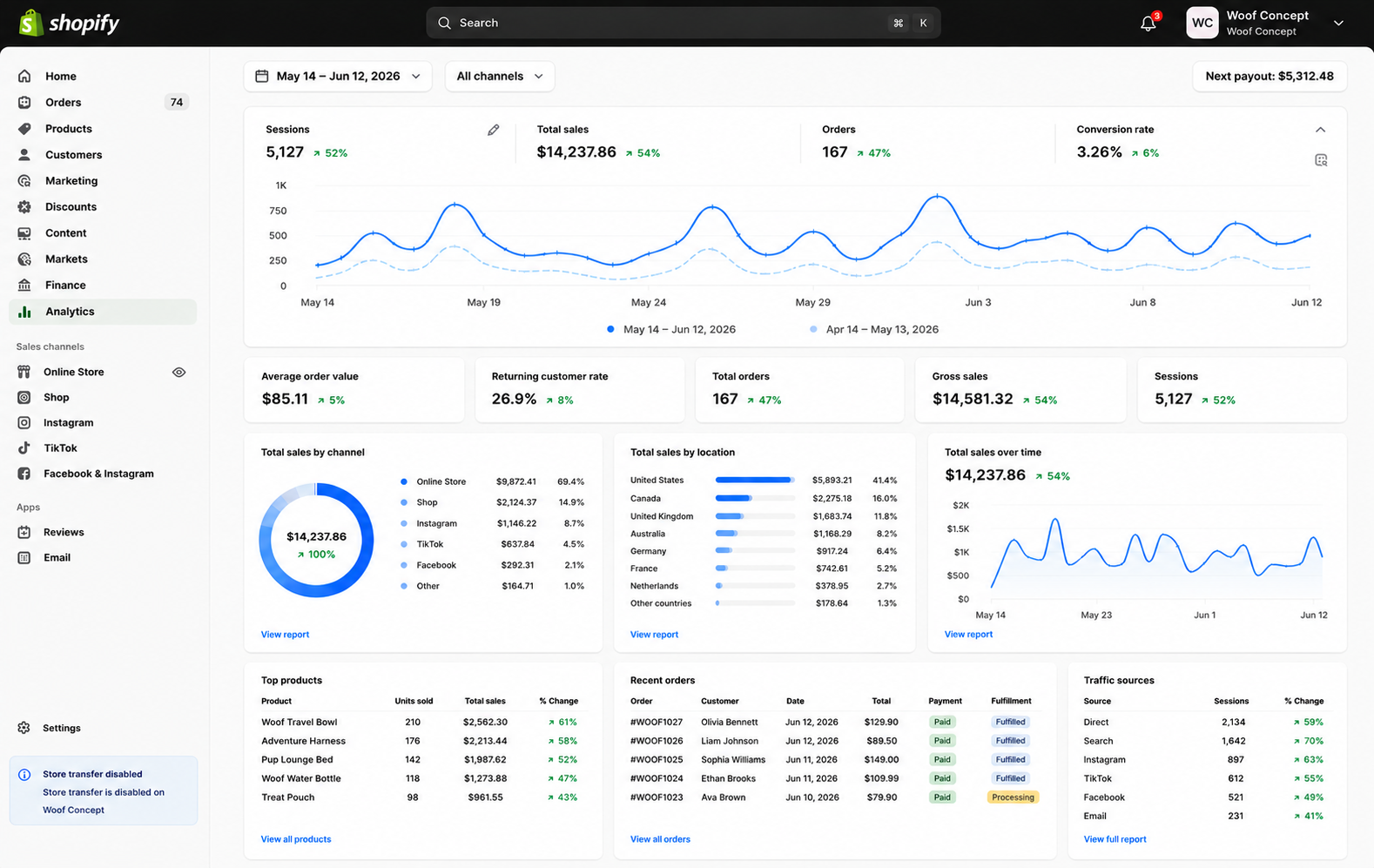Image resolution: width=1374 pixels, height=868 pixels.
Task: Open View report under sales by channel
Action: tap(285, 635)
